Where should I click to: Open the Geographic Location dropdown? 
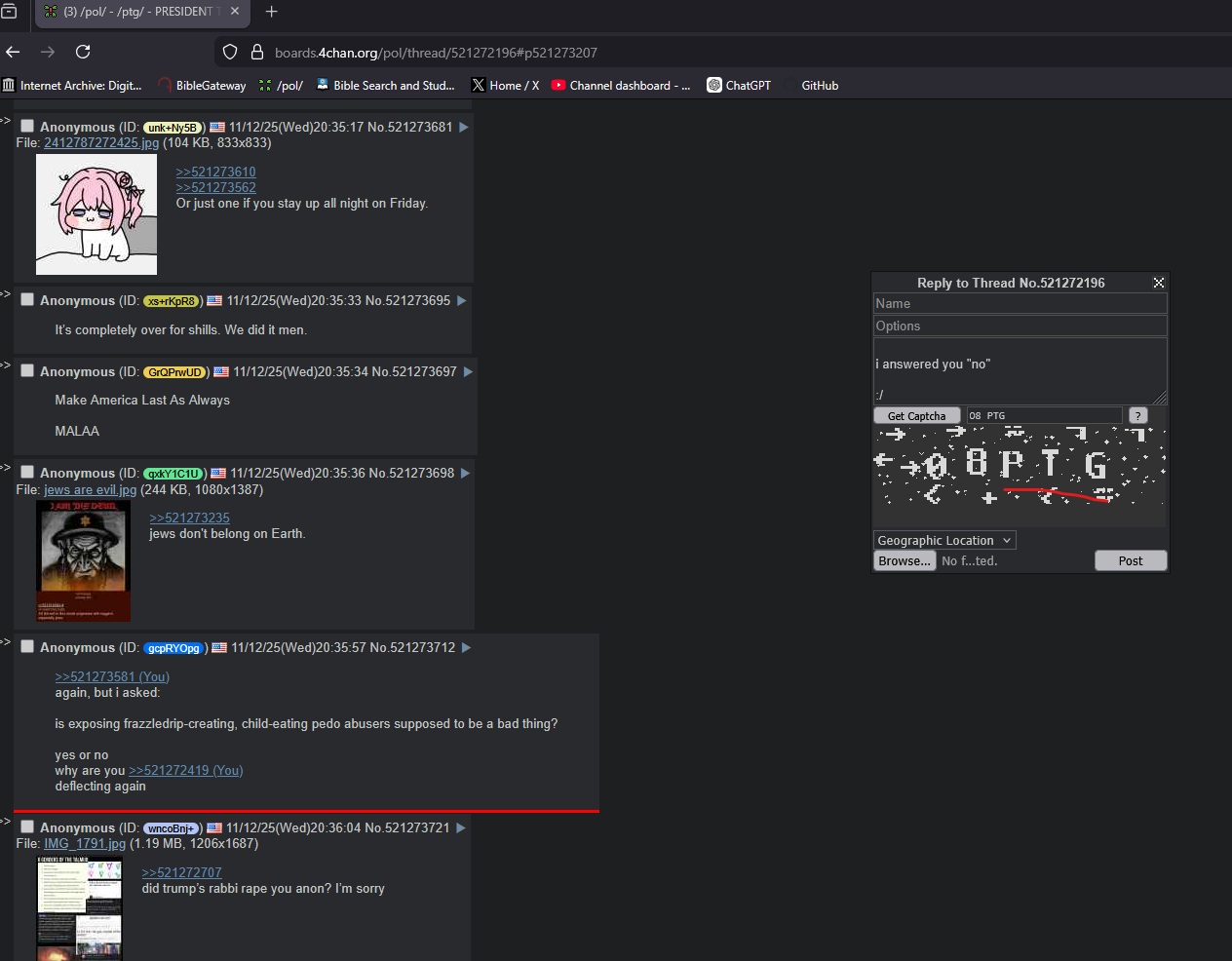click(x=944, y=540)
